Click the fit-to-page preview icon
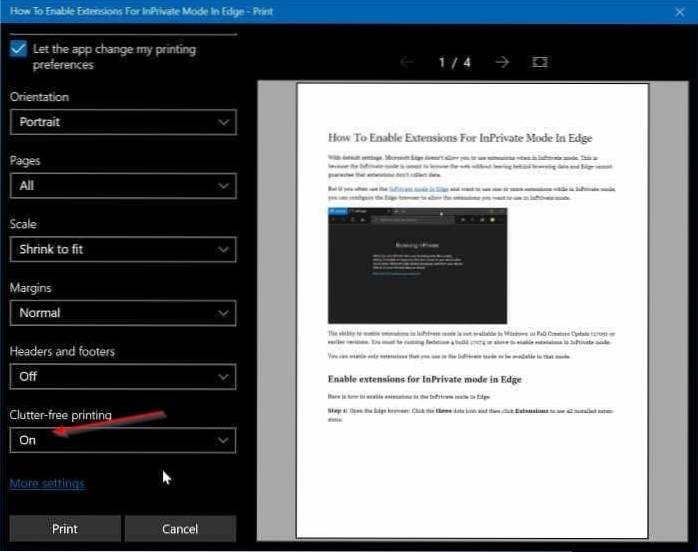 [x=540, y=62]
